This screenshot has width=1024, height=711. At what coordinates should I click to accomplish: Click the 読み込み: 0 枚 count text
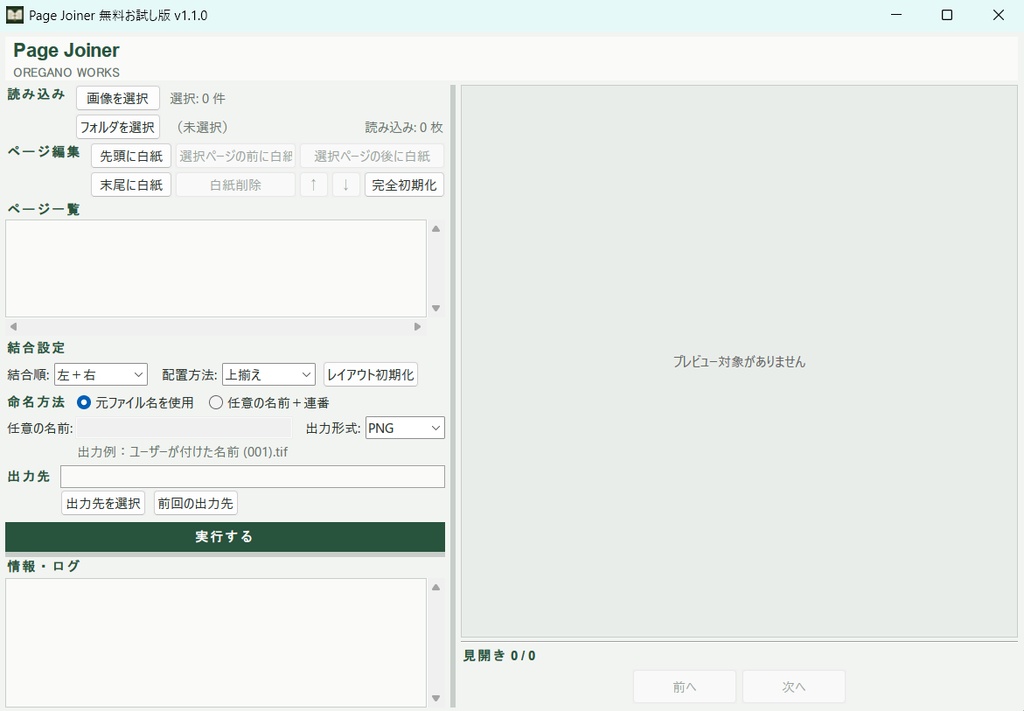click(x=404, y=127)
